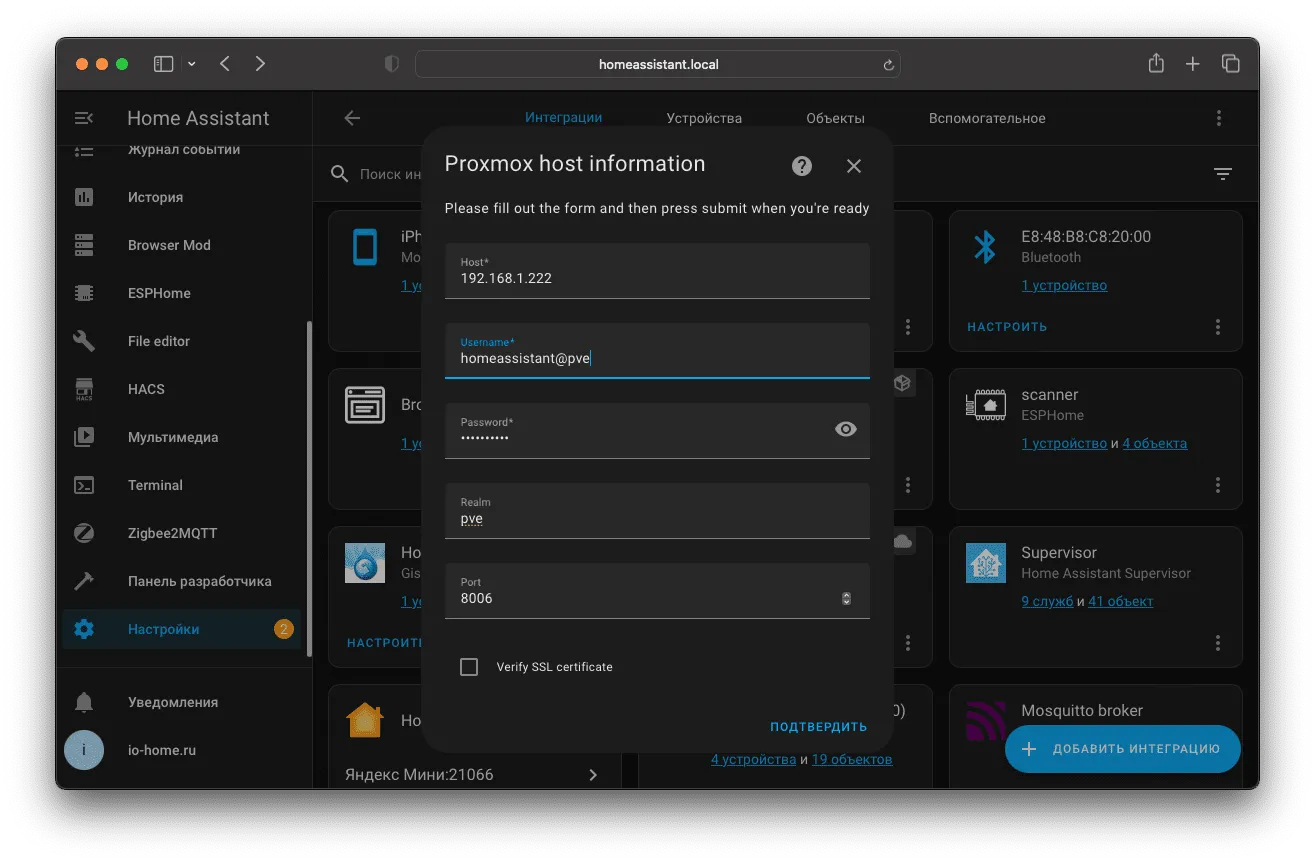Open HACS in the sidebar

tap(180, 389)
